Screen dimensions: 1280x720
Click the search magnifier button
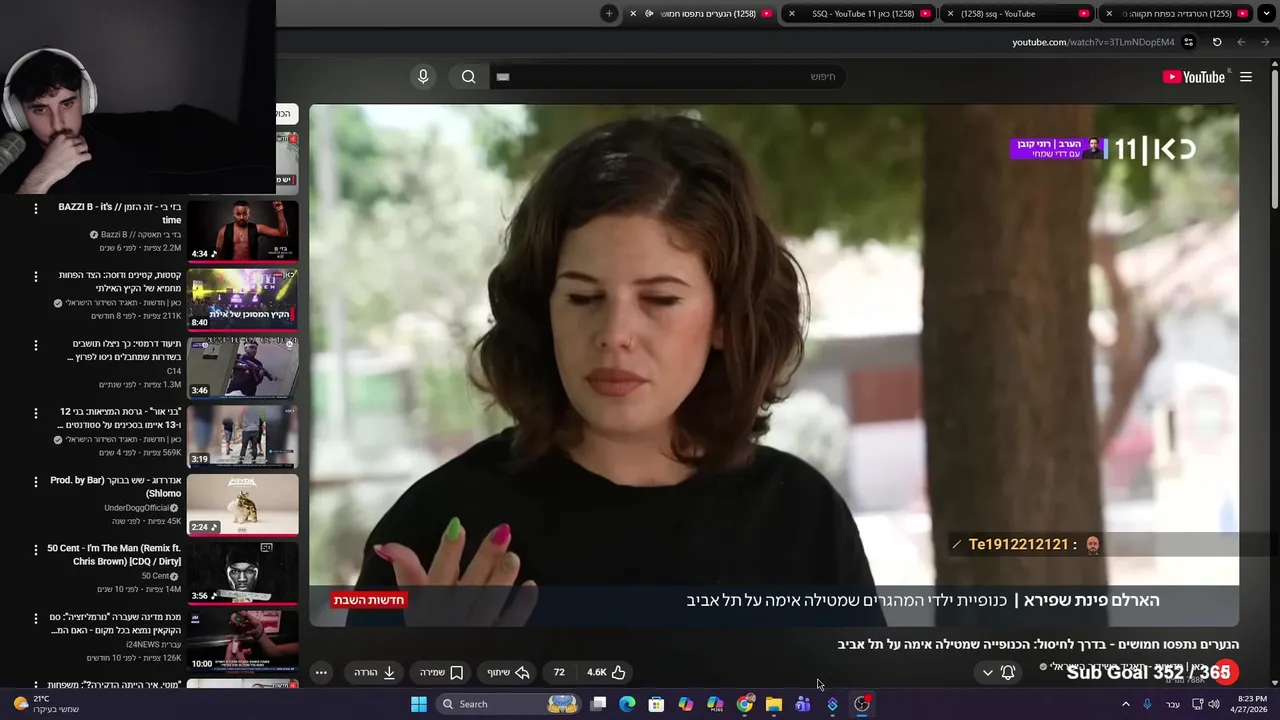[x=468, y=77]
